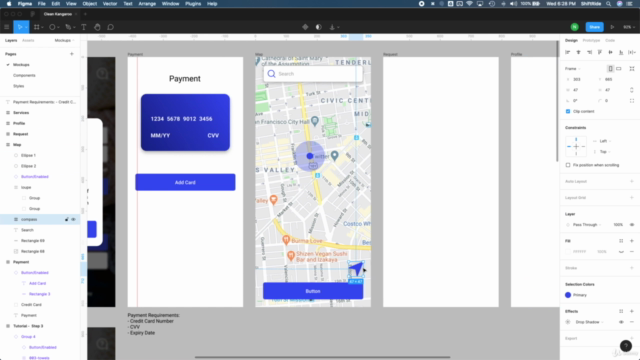This screenshot has width=640, height=360.
Task: Click the Share button
Action: [x=594, y=27]
